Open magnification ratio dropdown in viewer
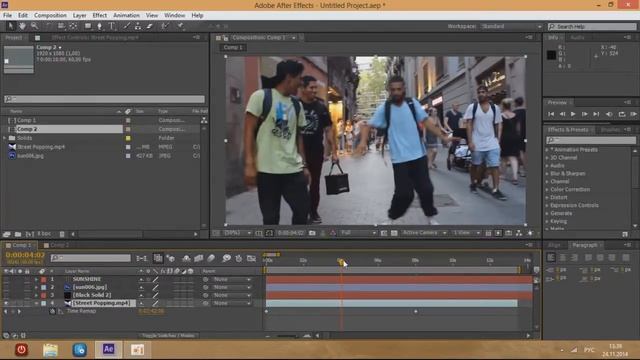 [x=237, y=233]
